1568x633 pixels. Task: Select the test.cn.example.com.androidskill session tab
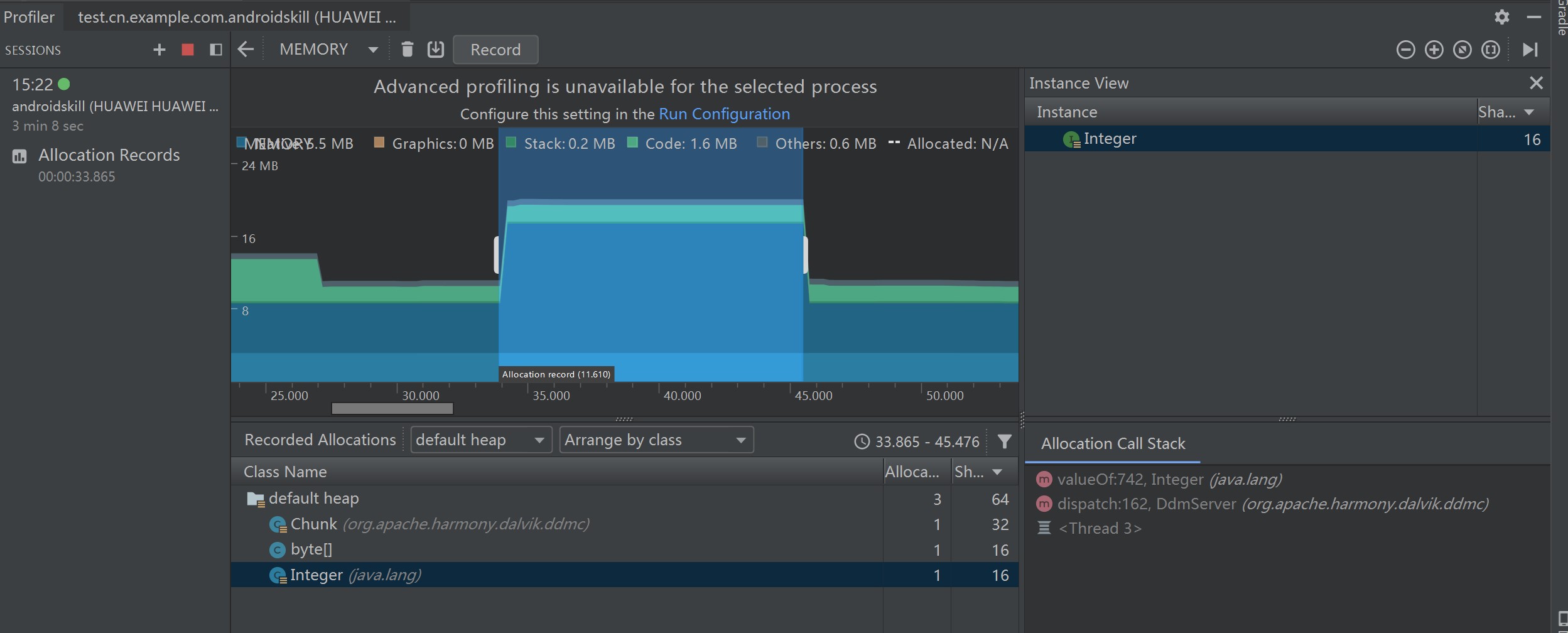(x=237, y=17)
